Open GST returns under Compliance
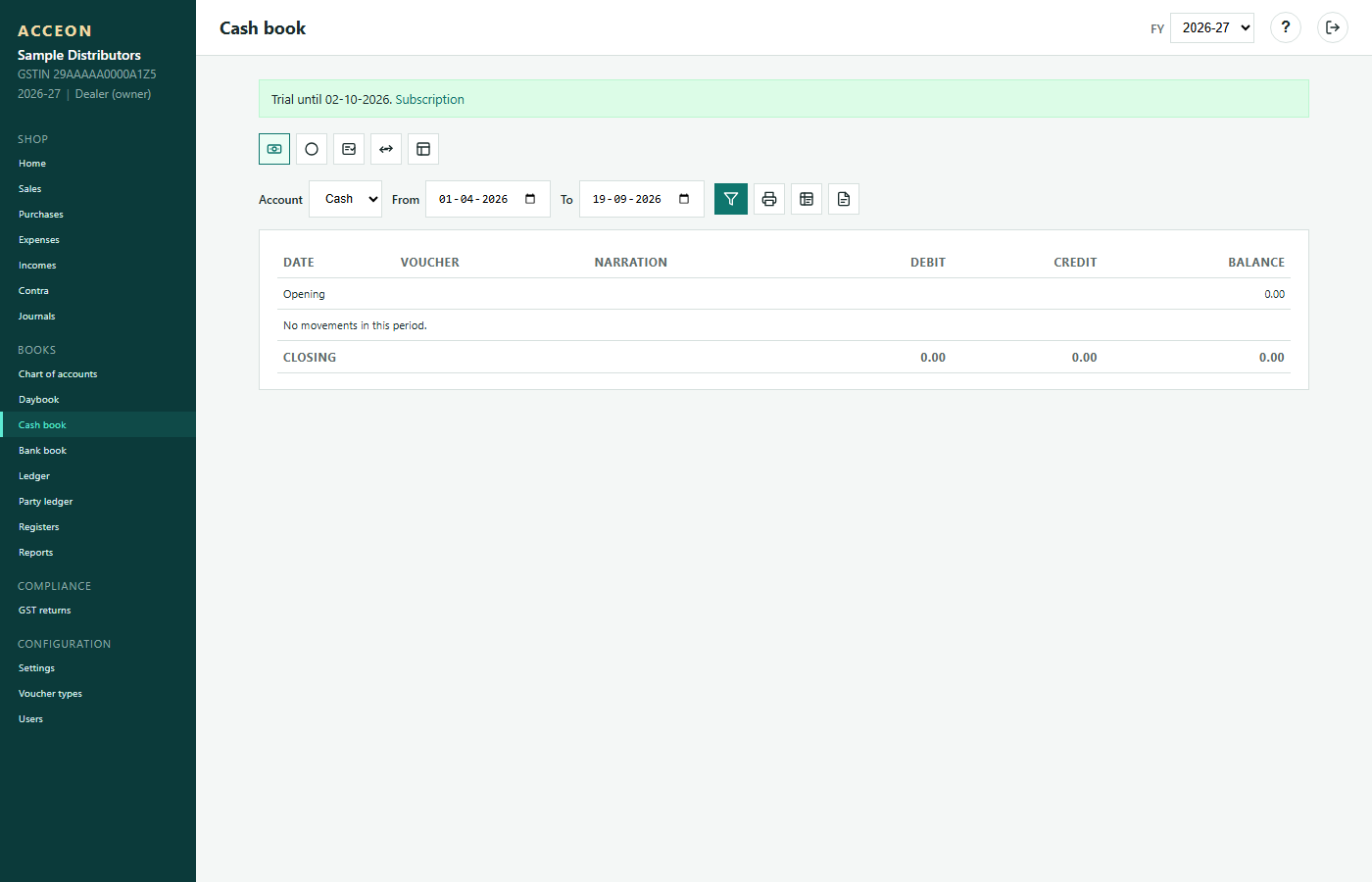Image resolution: width=1372 pixels, height=882 pixels. pos(98,611)
